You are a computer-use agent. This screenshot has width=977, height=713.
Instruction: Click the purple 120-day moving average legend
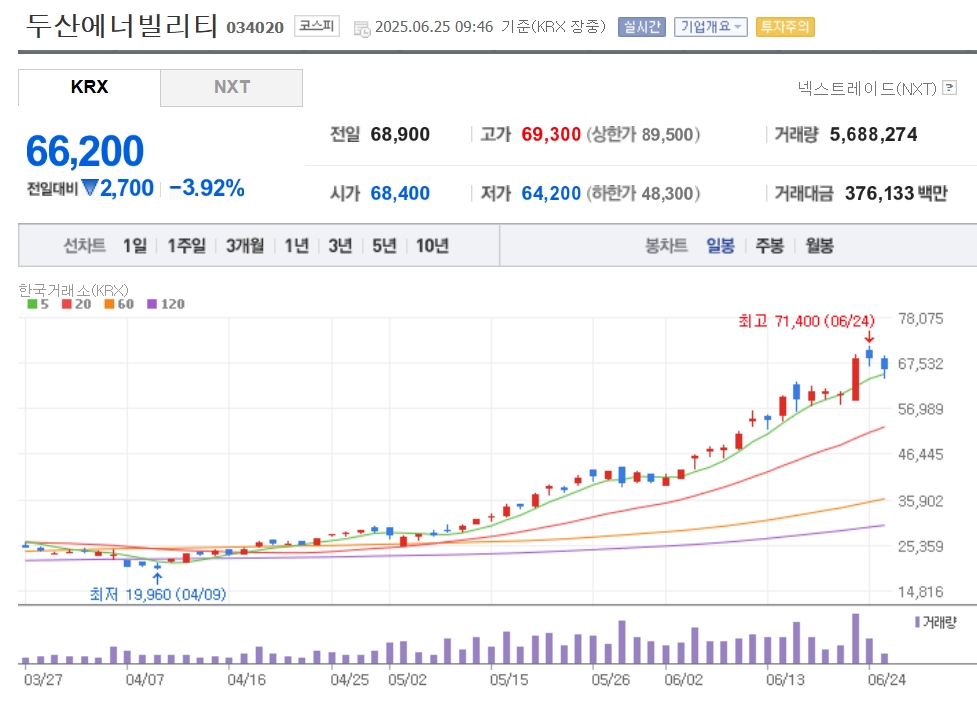point(166,304)
